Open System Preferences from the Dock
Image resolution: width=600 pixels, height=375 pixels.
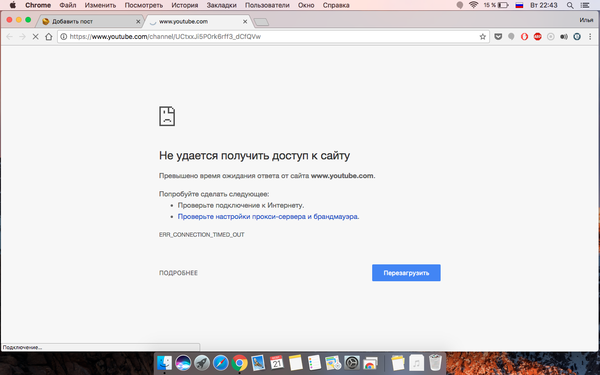(352, 363)
